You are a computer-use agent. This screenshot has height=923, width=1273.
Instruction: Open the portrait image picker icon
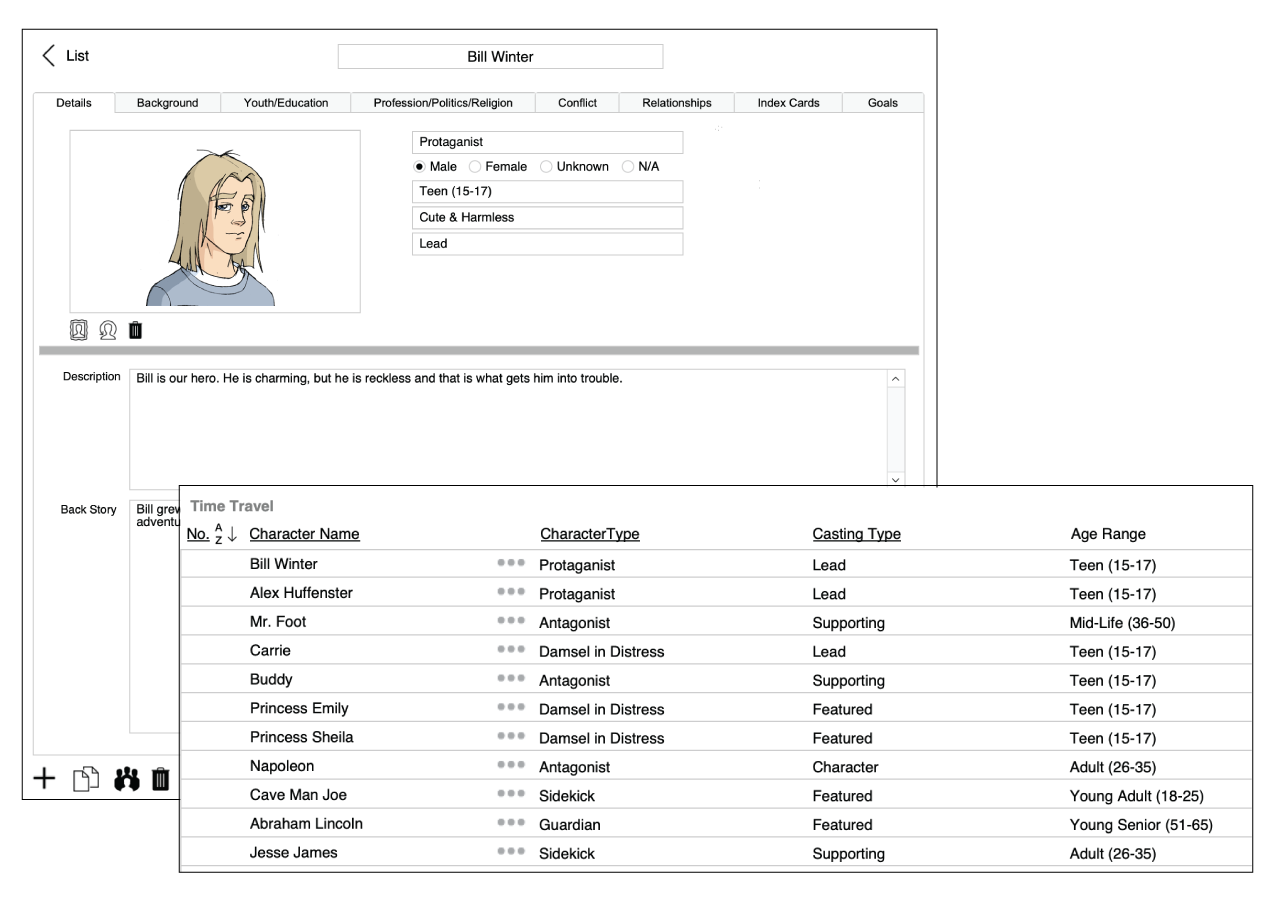click(80, 330)
